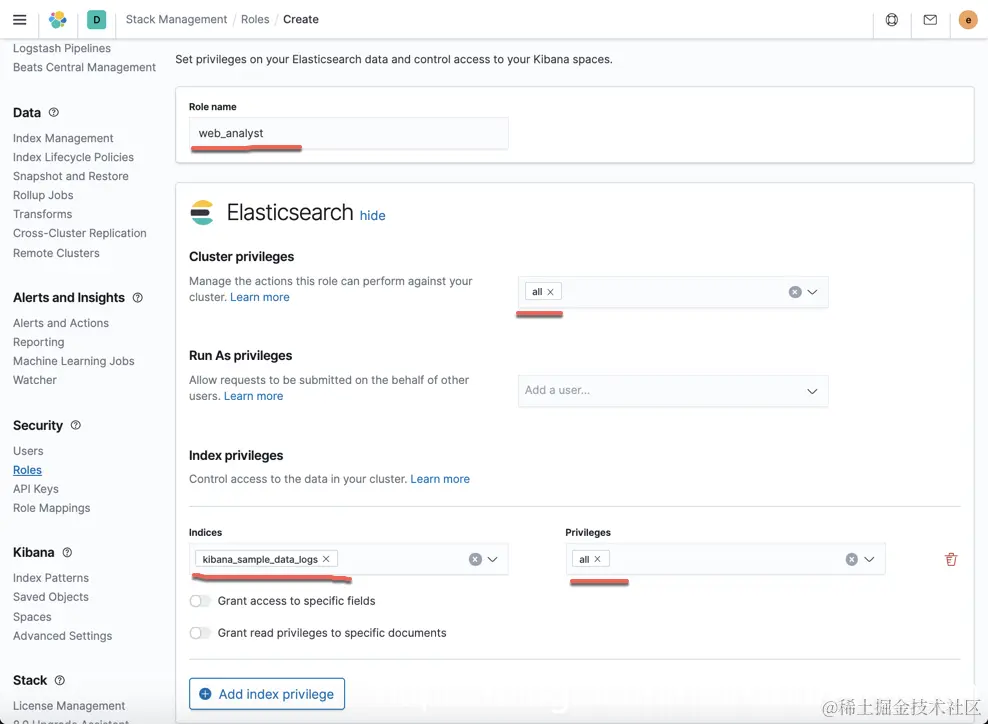The width and height of the screenshot is (988, 724).
Task: Open Machine Learning Jobs in sidebar
Action: coord(74,361)
